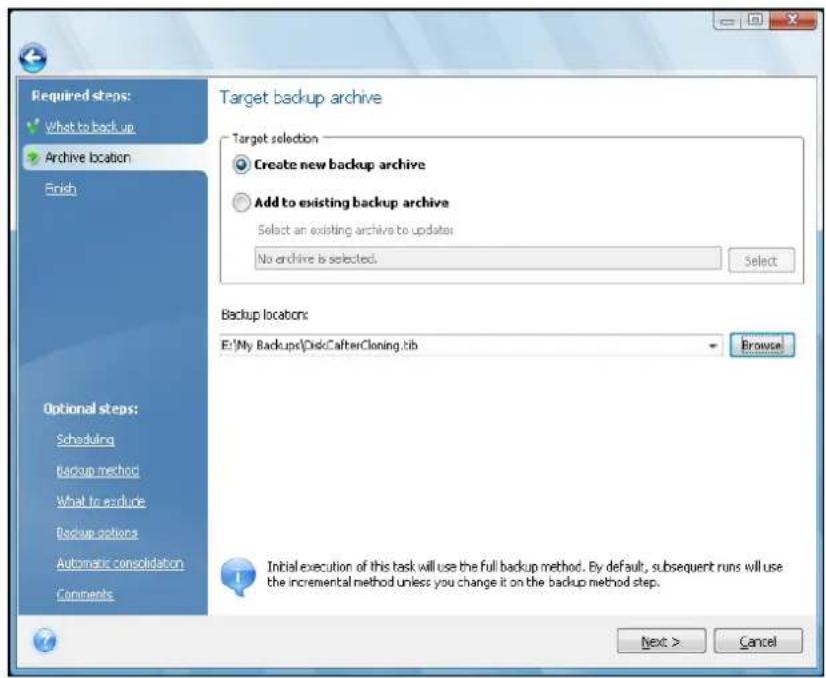
Task: Click the Optional steps heading
Action: [x=91, y=409]
